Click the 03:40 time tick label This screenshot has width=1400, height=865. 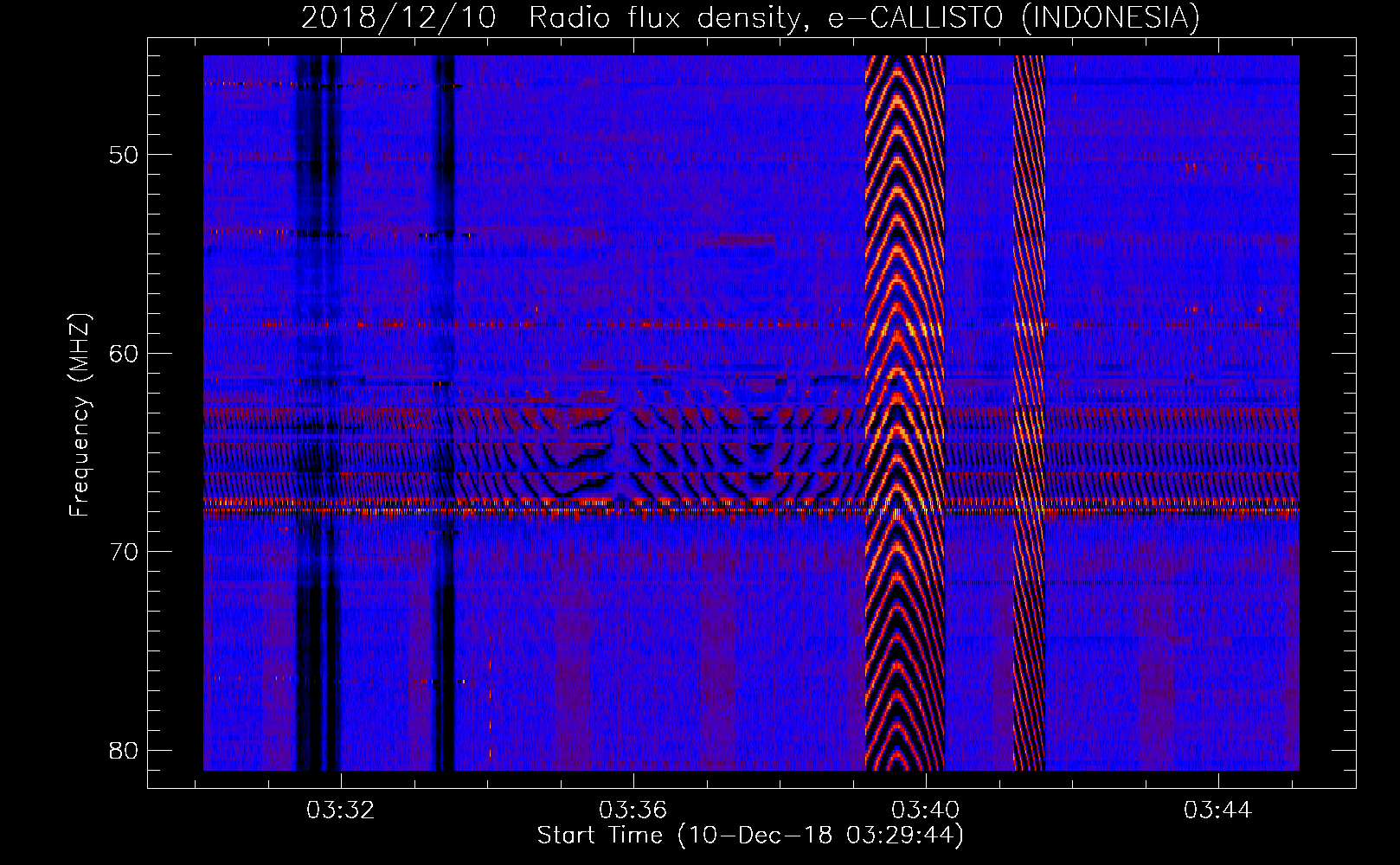(926, 811)
